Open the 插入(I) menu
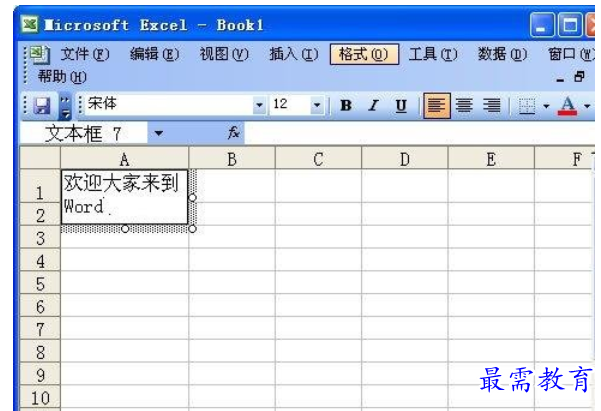601x411 pixels. tap(294, 54)
